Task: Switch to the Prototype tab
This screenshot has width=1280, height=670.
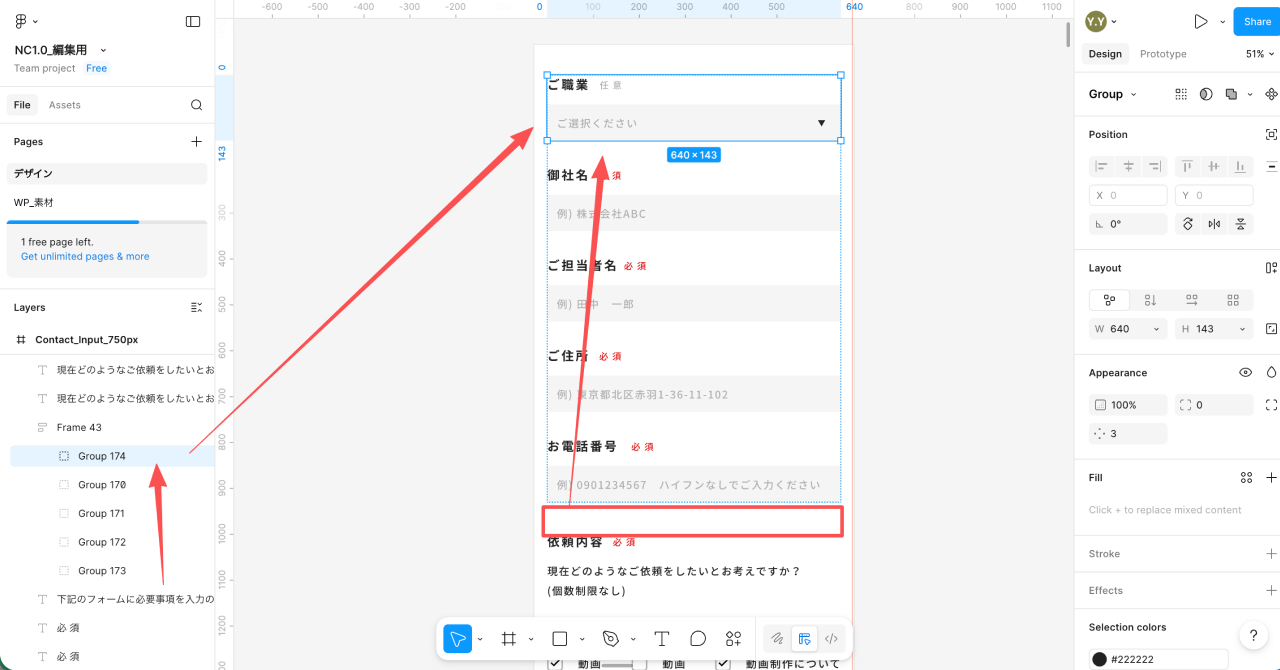Action: coord(1163,54)
